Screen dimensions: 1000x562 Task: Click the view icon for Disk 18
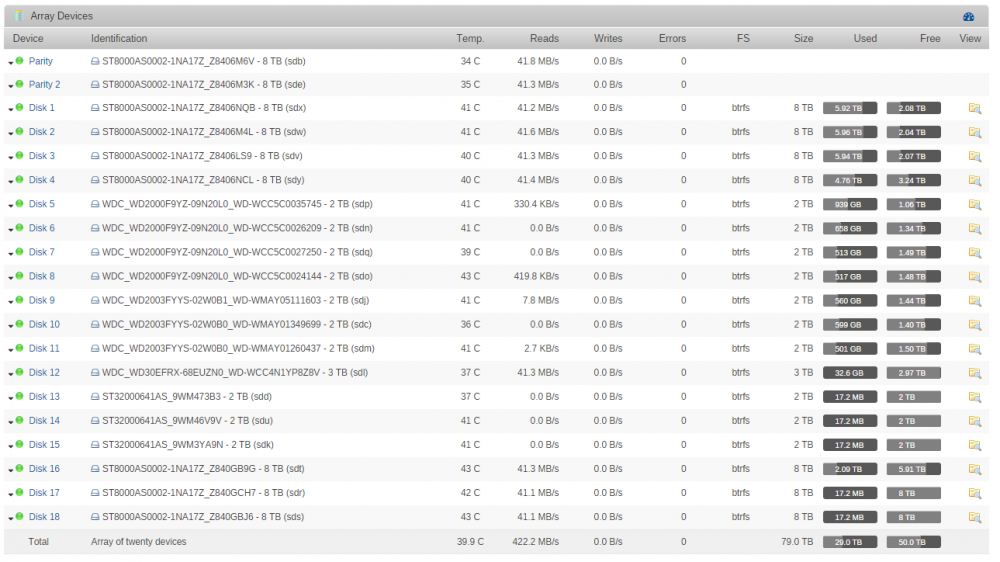click(974, 517)
